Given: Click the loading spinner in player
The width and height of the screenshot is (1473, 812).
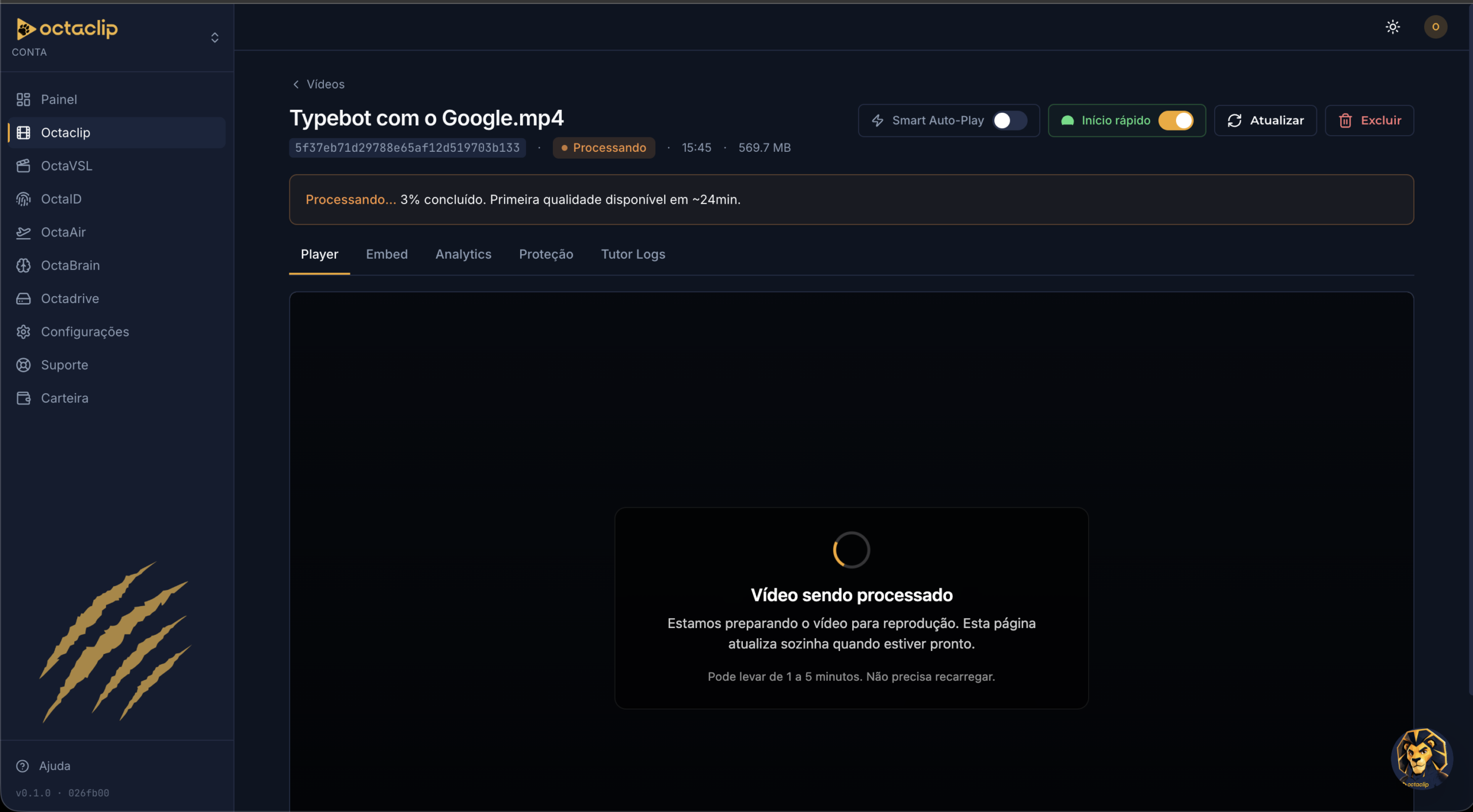Looking at the screenshot, I should coord(852,550).
